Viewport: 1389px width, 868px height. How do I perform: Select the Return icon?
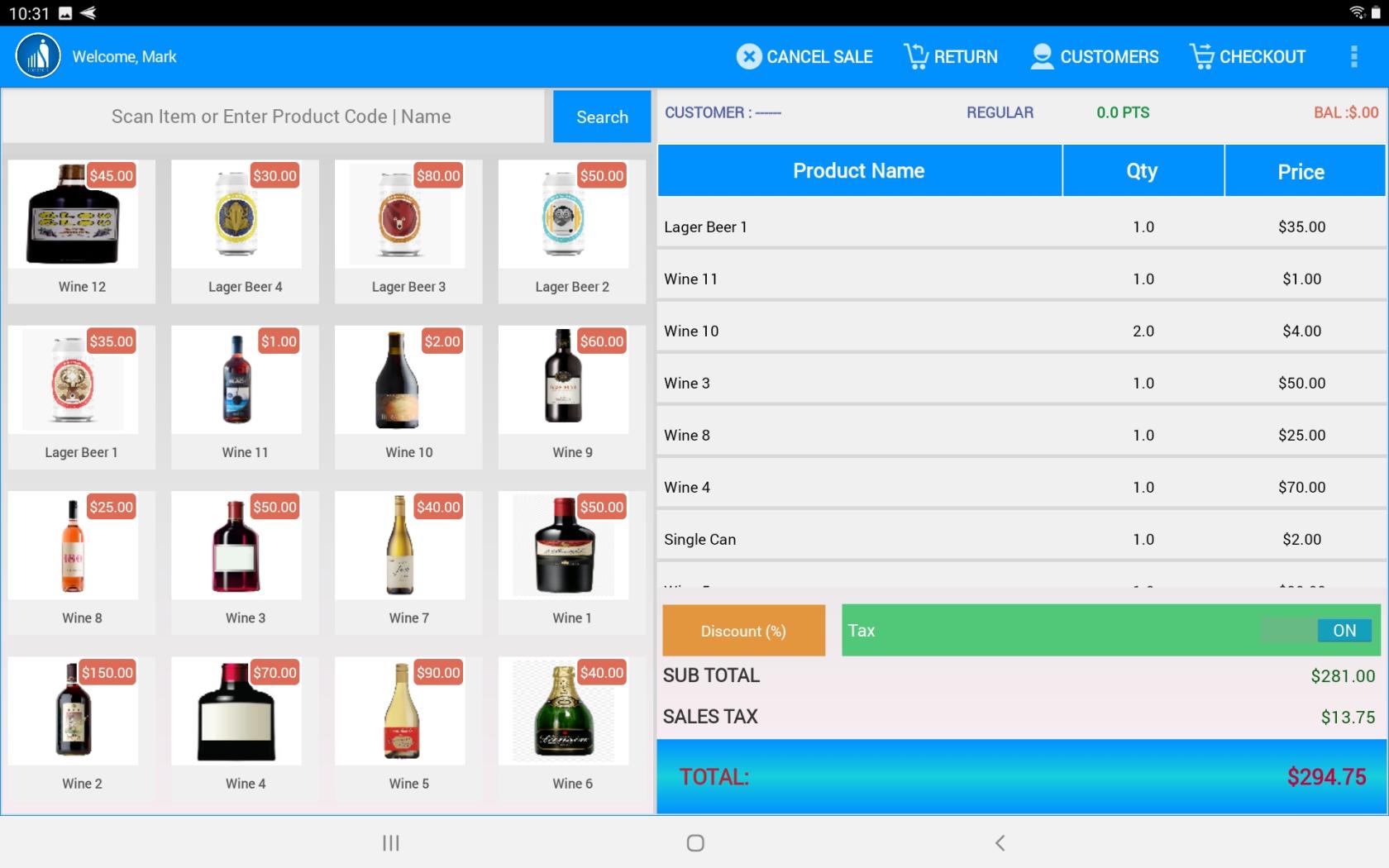tap(914, 55)
